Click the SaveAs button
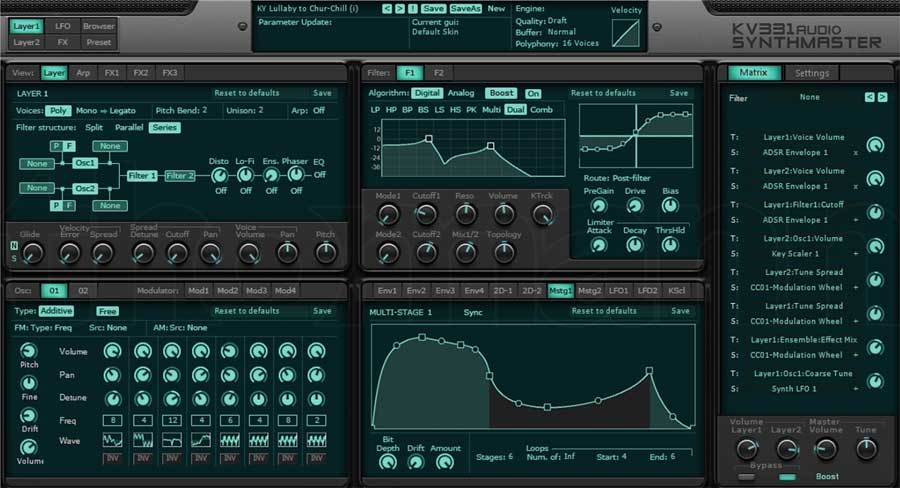 465,9
